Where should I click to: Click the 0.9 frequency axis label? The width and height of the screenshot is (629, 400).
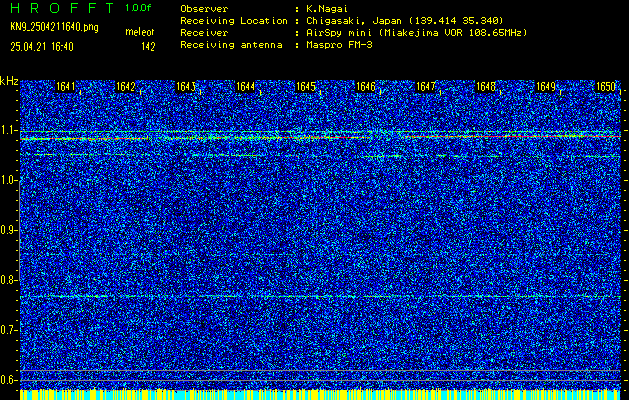(8, 230)
